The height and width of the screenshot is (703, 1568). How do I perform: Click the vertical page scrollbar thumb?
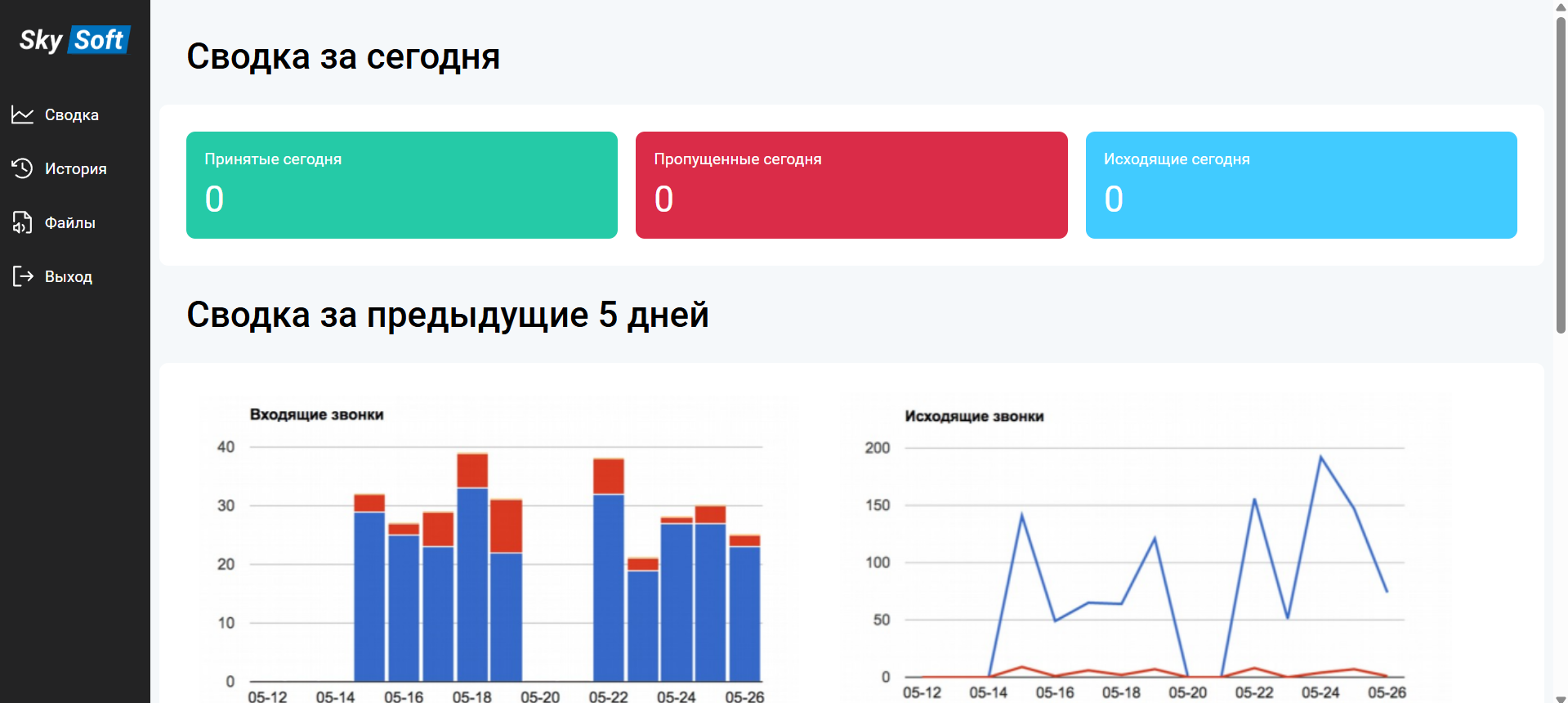click(1561, 174)
